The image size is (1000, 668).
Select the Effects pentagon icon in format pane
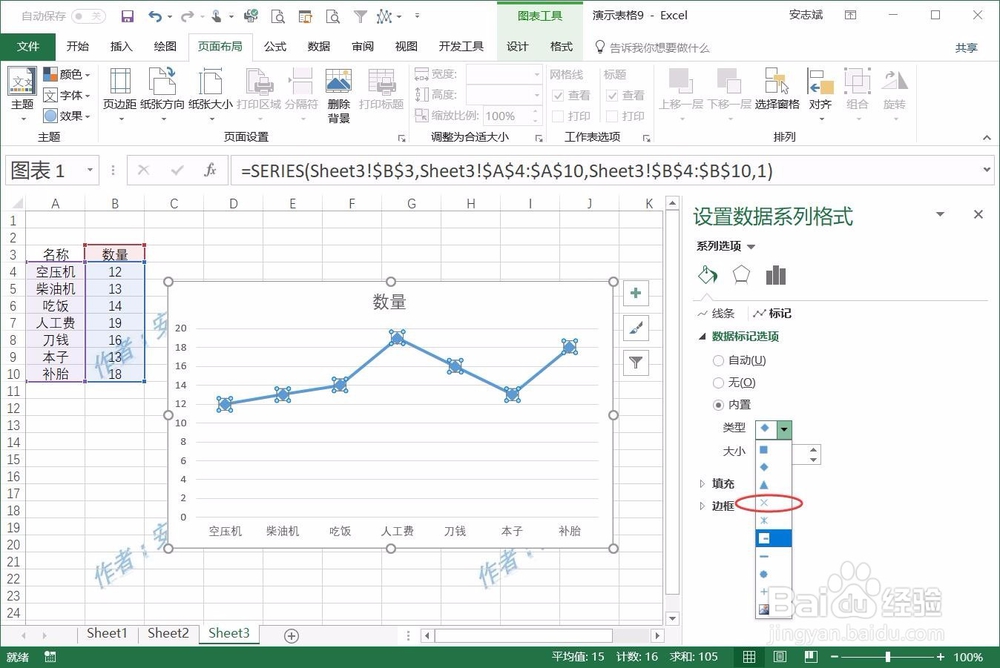[741, 275]
